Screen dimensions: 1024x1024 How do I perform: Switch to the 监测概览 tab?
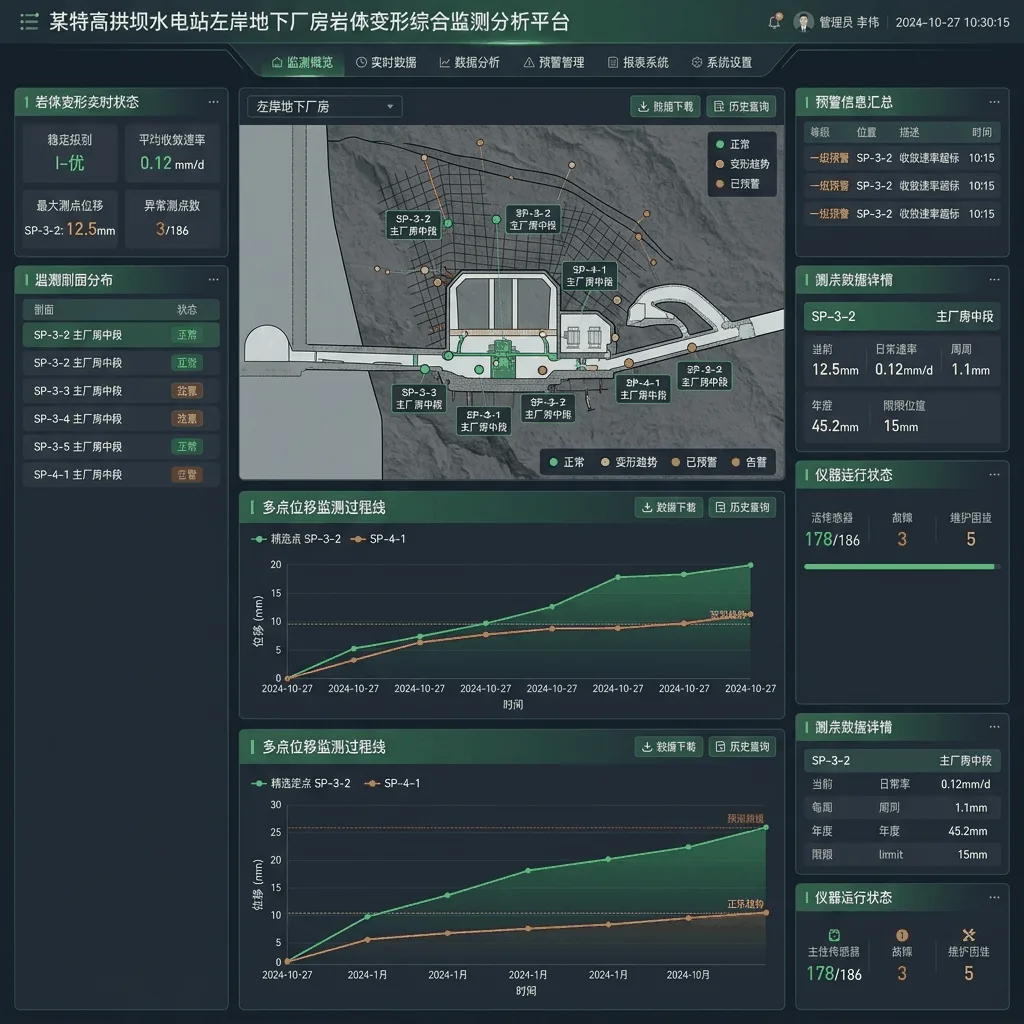click(302, 63)
